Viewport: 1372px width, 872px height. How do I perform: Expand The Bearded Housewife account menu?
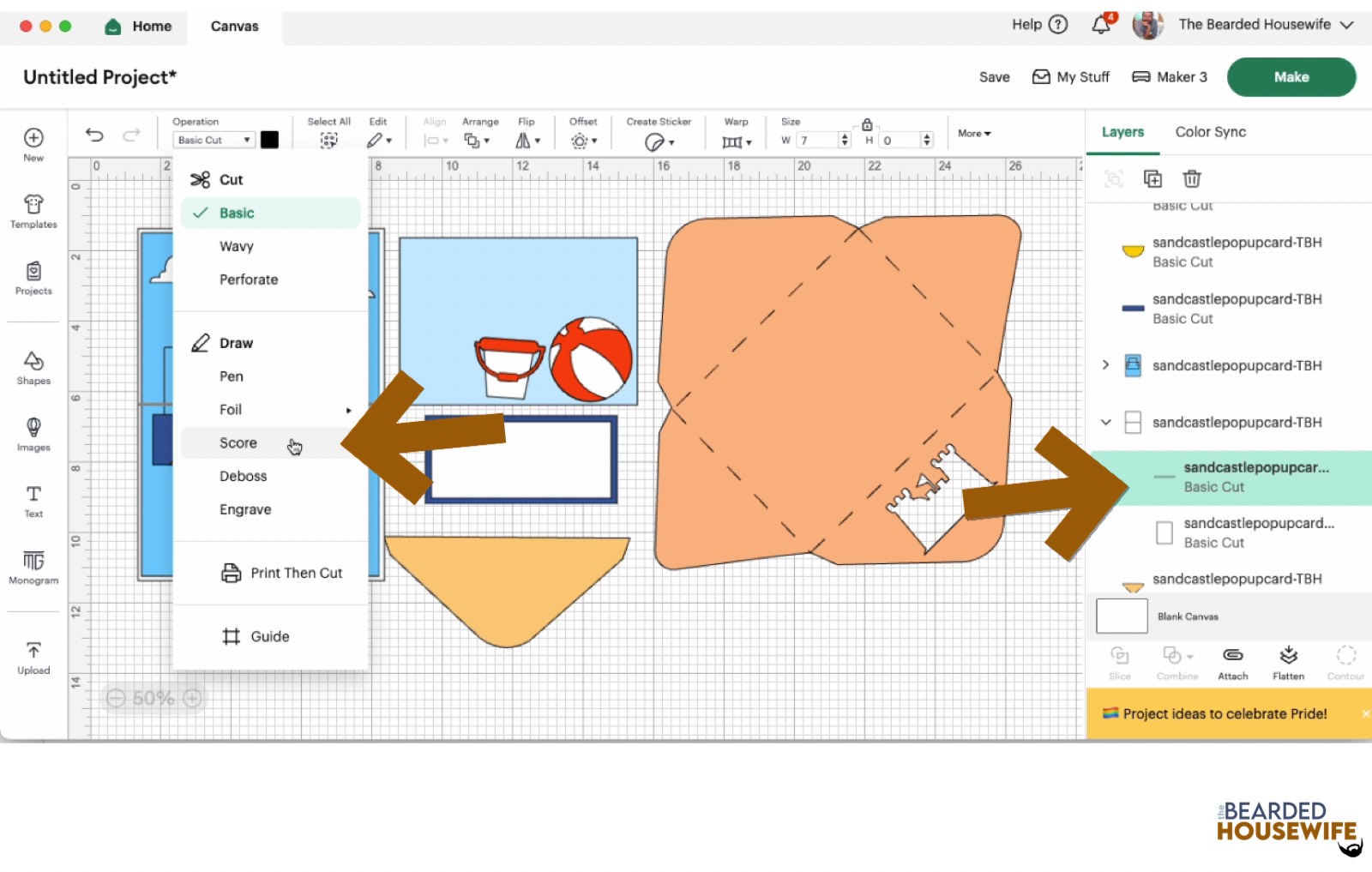coord(1347,25)
